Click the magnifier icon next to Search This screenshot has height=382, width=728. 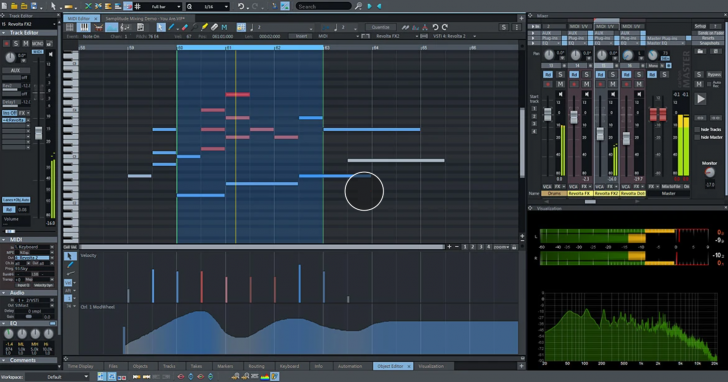click(x=358, y=6)
